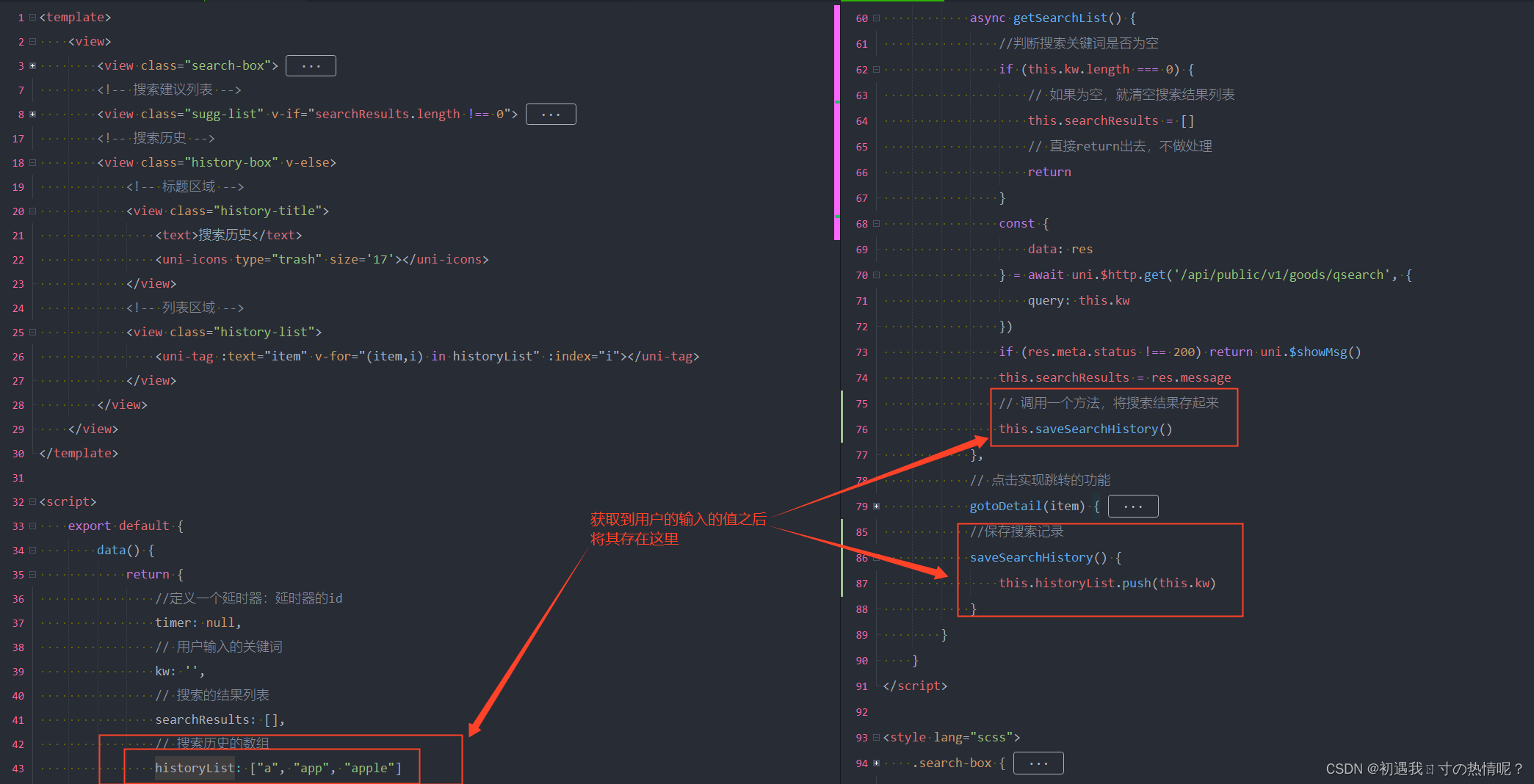This screenshot has height=784, width=1534.
Task: Click the closing </script> tag
Action: 915,686
